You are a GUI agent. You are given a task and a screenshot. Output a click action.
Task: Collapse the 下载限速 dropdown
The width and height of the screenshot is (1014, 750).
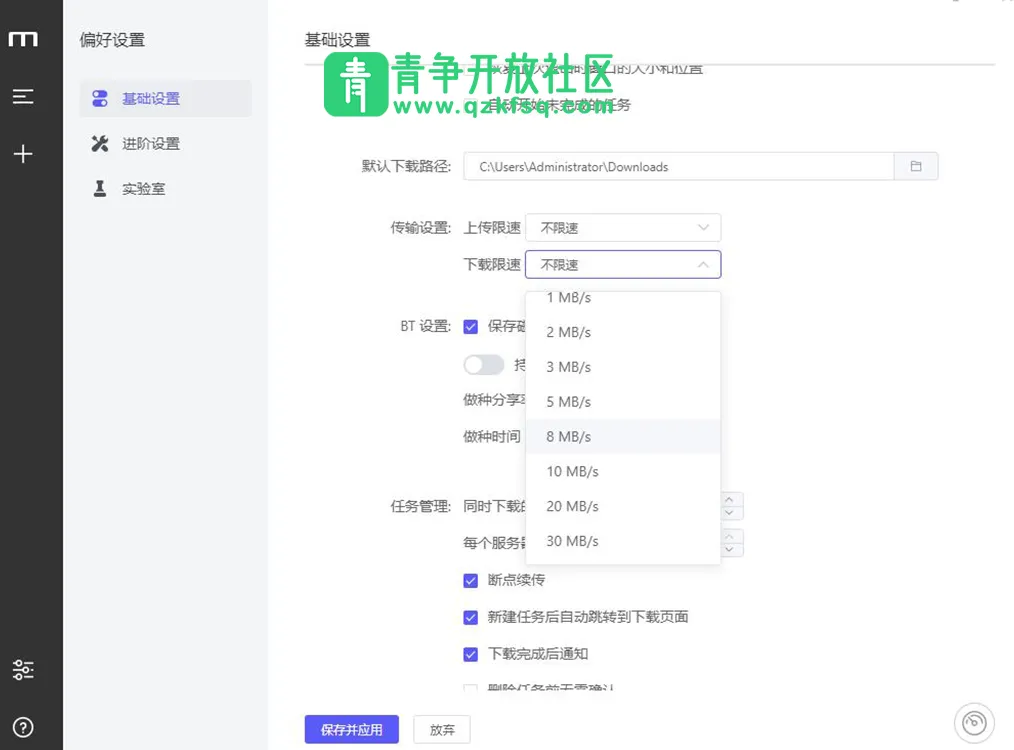pos(622,265)
